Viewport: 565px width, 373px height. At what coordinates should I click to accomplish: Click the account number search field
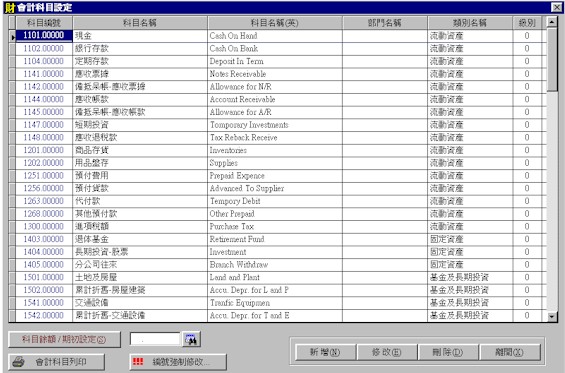point(155,339)
